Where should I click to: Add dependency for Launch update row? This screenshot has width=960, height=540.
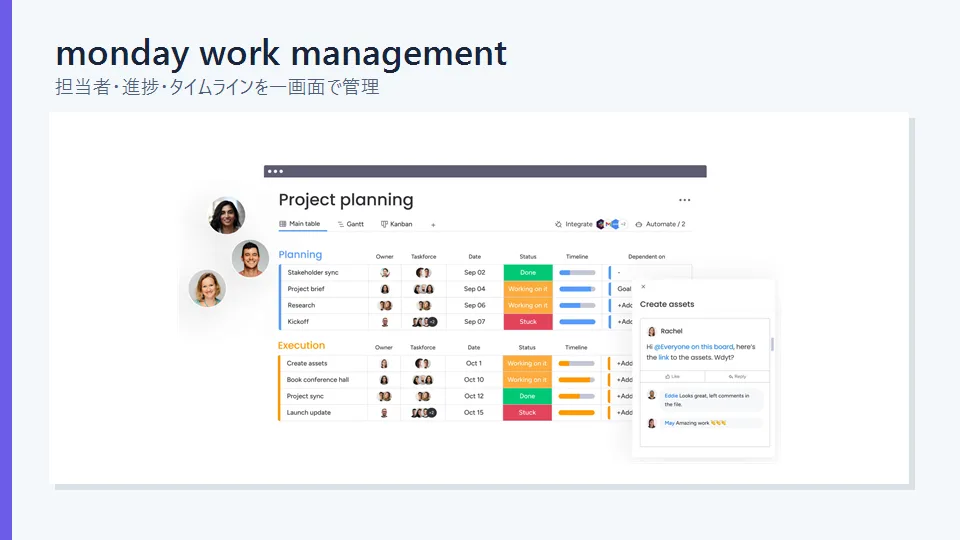coord(624,413)
